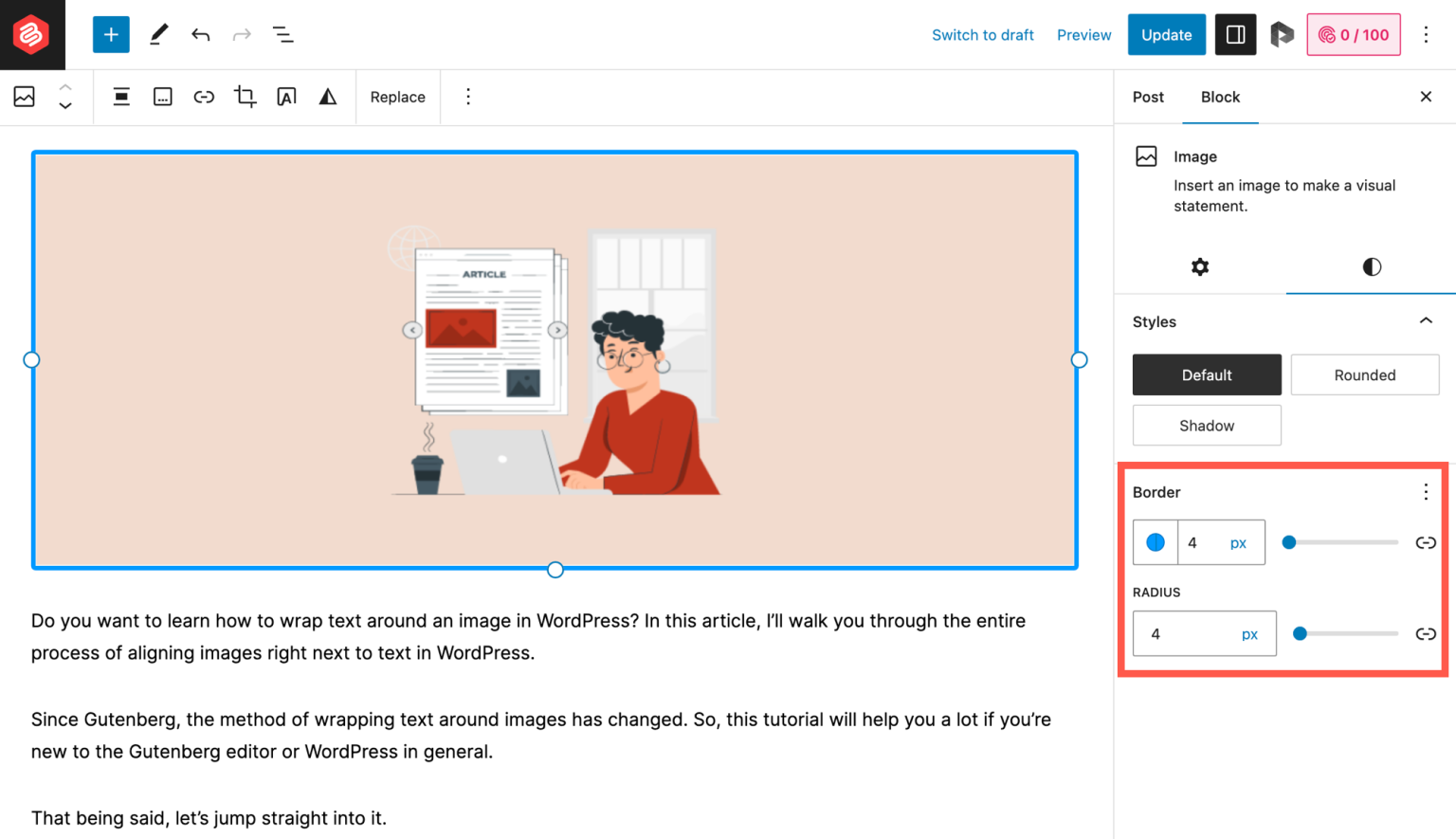The height and width of the screenshot is (839, 1456).
Task: Select the pencil Tools icon
Action: coord(158,35)
